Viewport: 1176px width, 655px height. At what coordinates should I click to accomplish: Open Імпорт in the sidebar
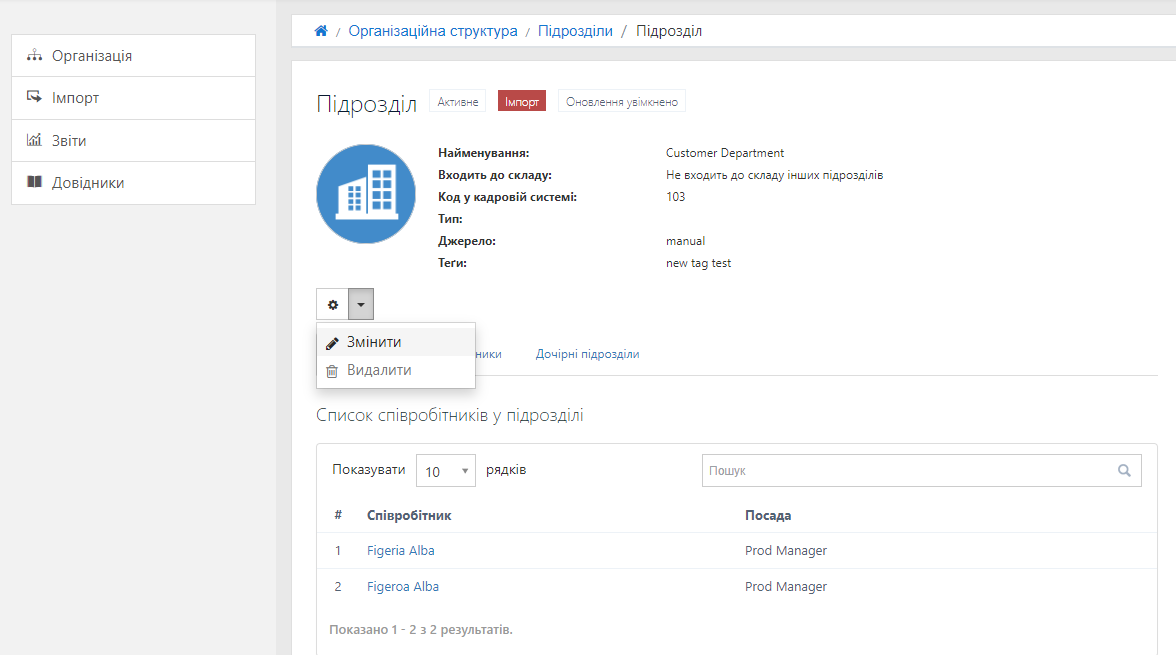coord(134,98)
